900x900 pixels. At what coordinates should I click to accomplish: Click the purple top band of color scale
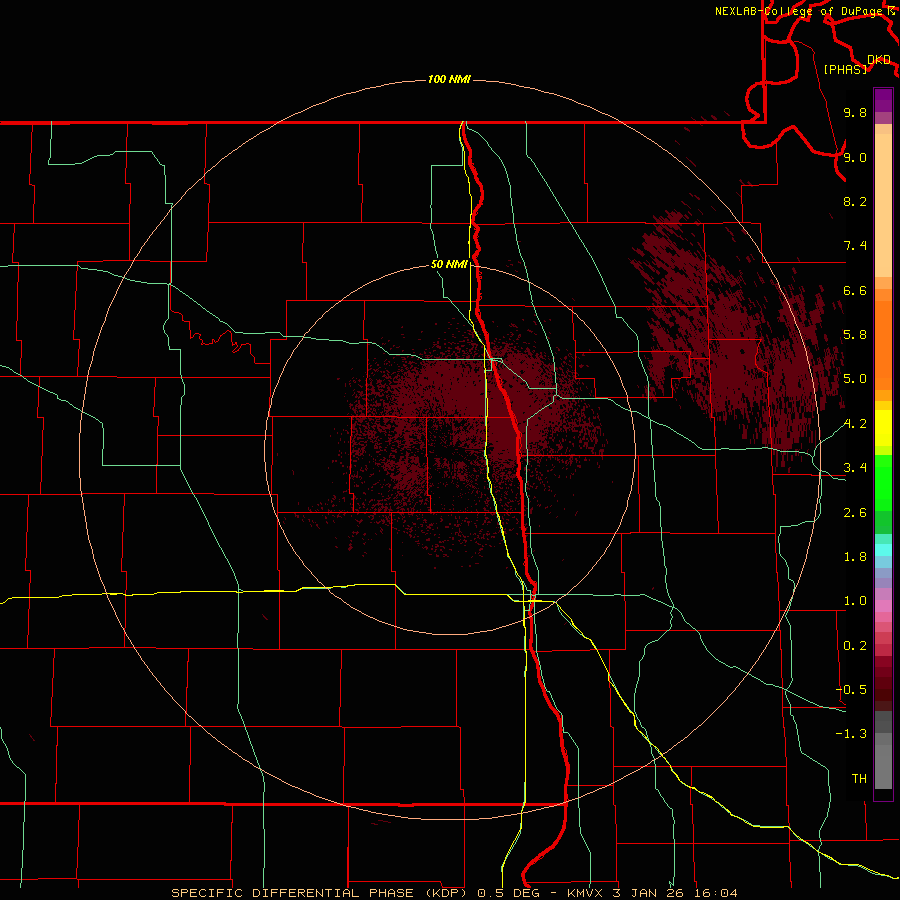(x=883, y=100)
